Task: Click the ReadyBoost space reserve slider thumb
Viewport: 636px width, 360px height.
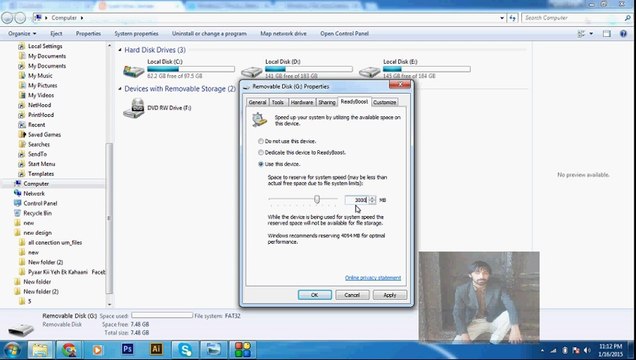Action: coord(317,199)
